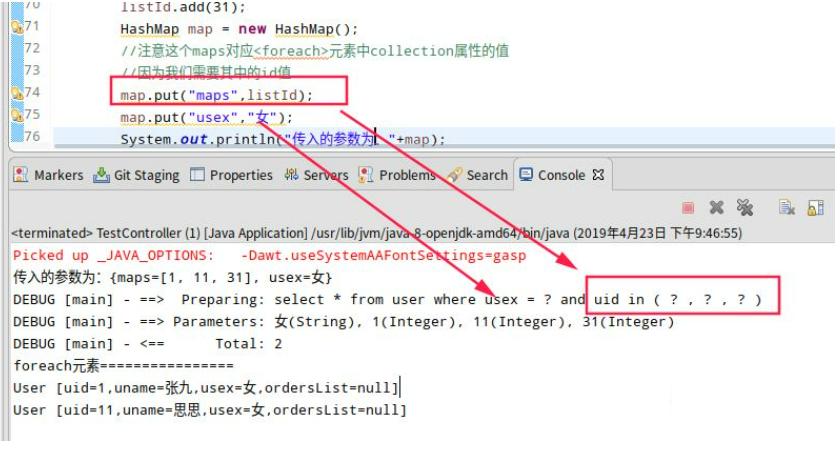Click the Clear Console icon

[786, 207]
